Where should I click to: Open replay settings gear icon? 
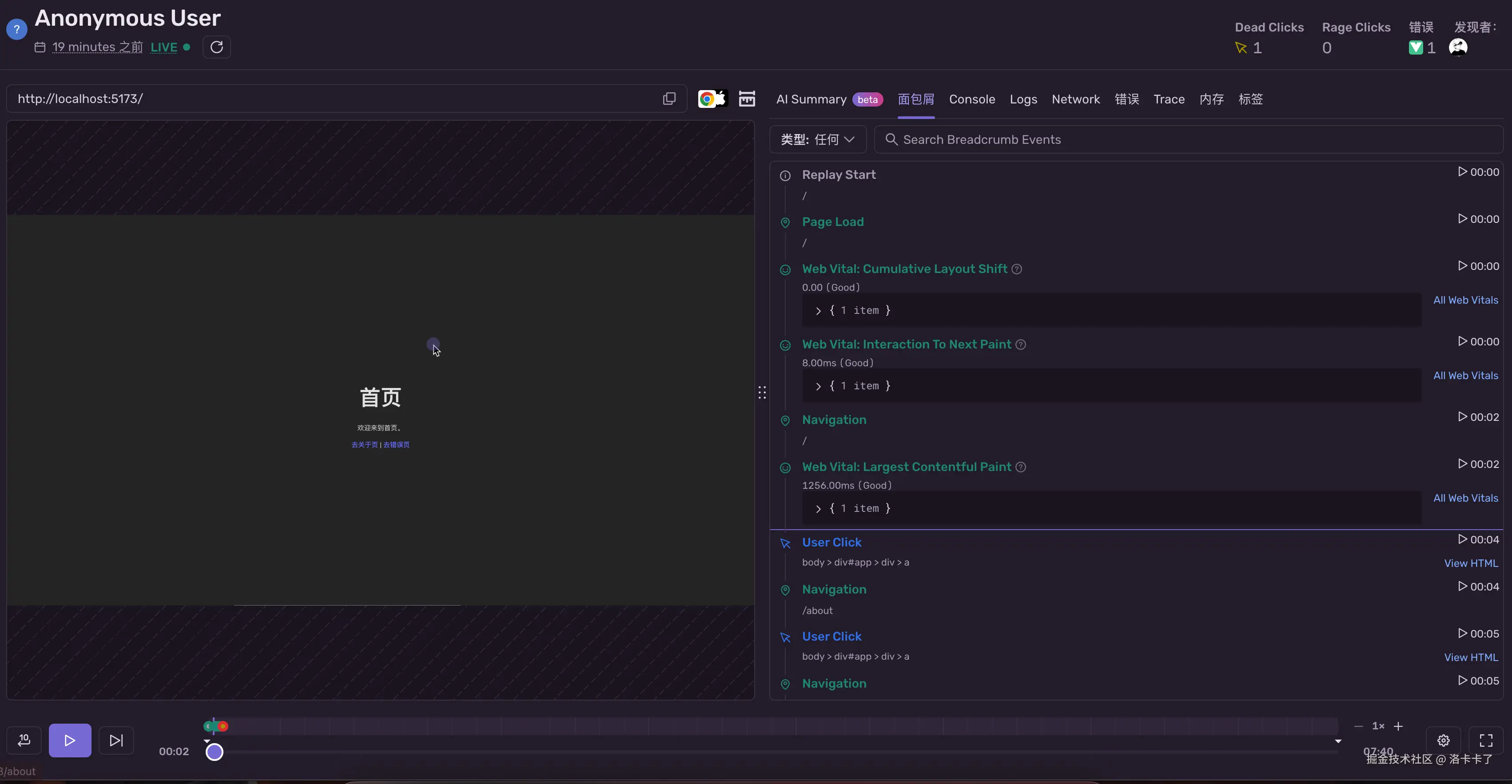tap(1443, 740)
